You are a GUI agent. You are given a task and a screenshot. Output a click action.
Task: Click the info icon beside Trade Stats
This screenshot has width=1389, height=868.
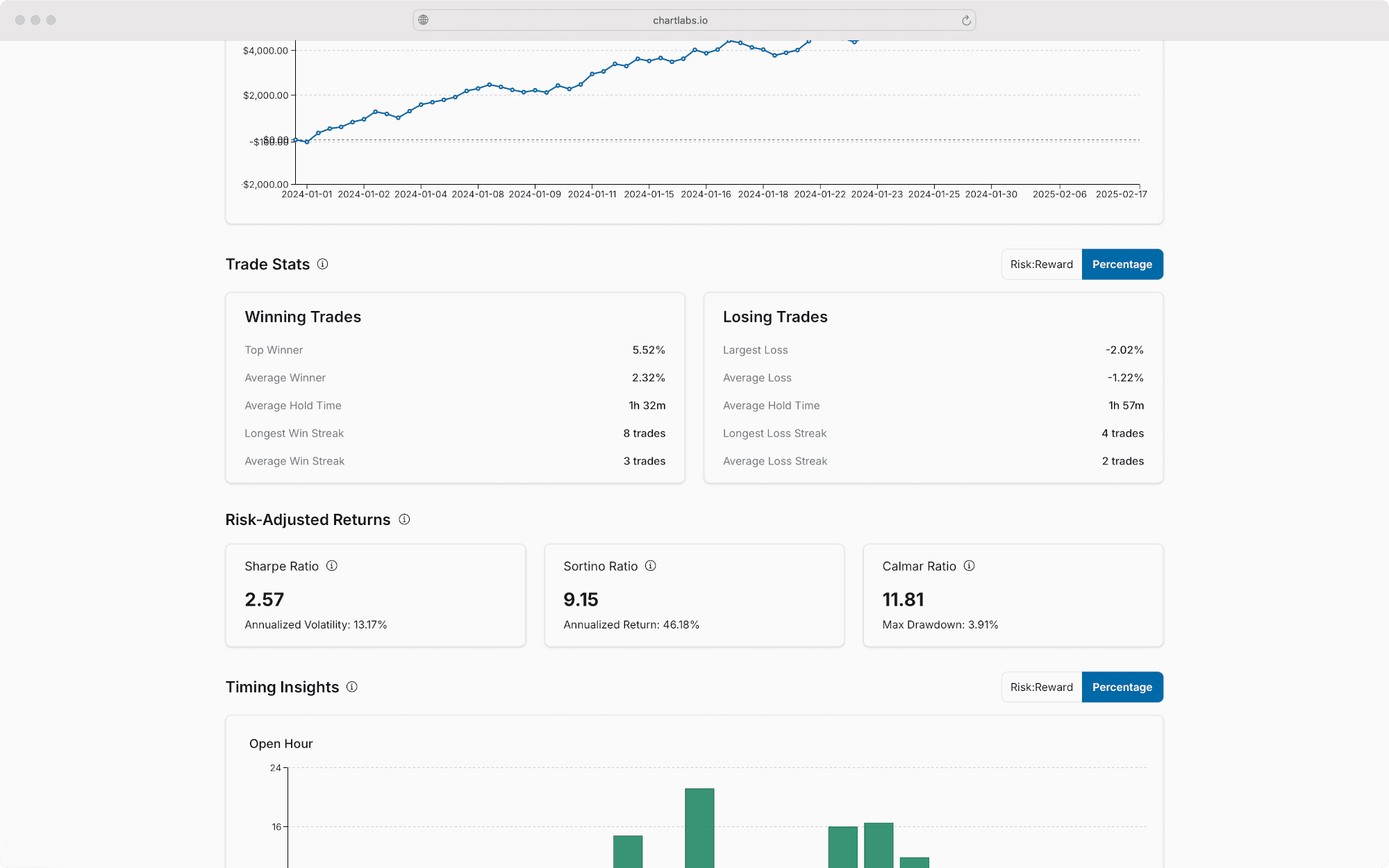tap(322, 264)
